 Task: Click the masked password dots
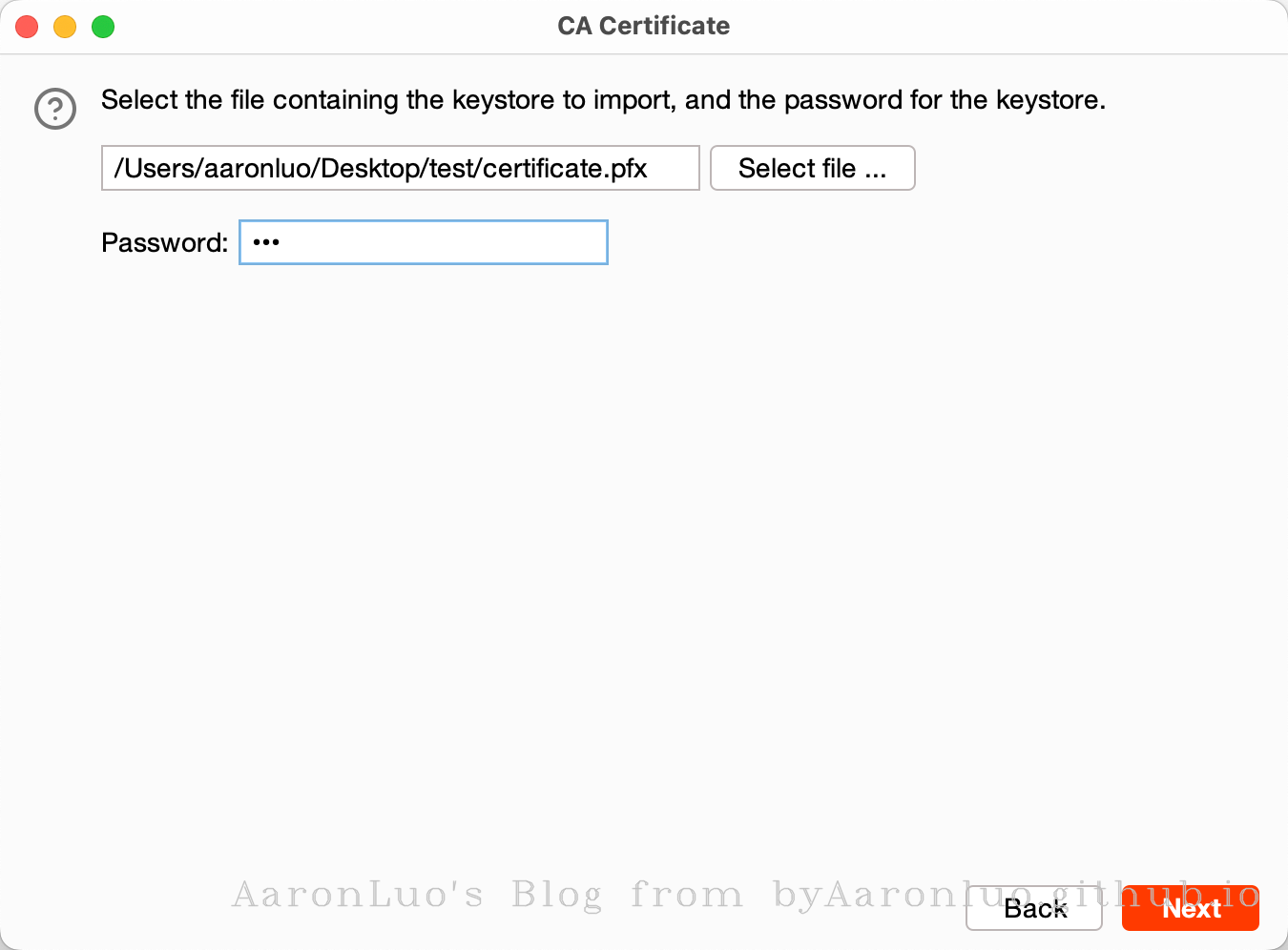(266, 242)
